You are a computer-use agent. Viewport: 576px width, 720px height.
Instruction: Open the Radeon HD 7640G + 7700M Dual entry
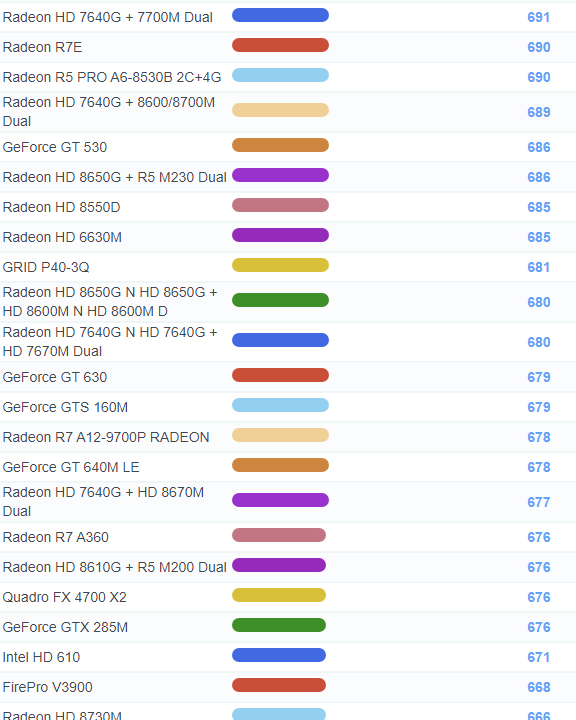(x=107, y=17)
